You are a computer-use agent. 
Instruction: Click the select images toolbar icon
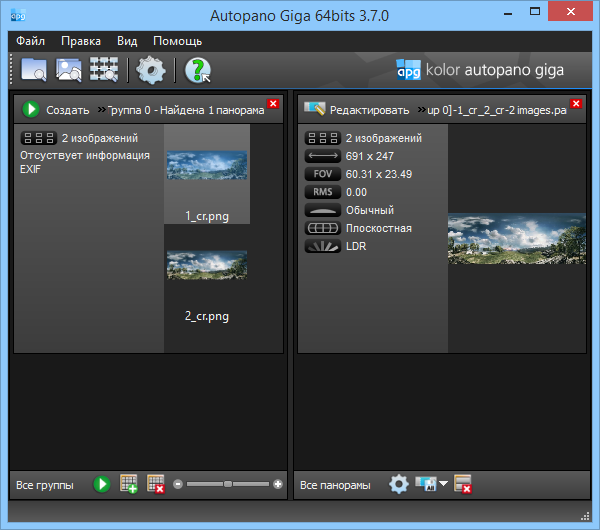tap(69, 70)
